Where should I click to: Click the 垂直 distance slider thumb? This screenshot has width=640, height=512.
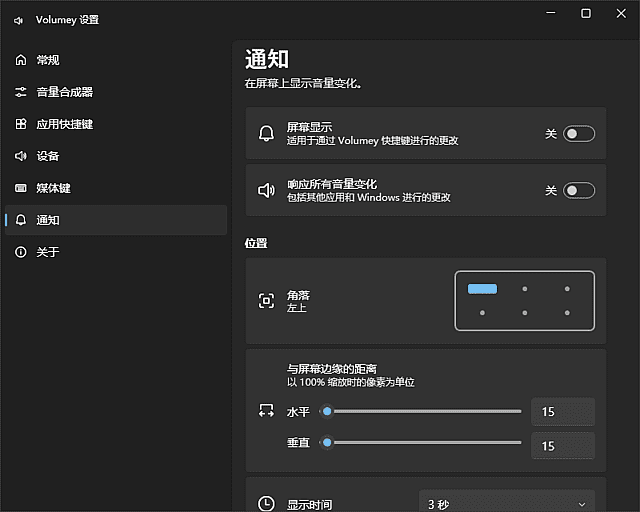pyautogui.click(x=327, y=442)
